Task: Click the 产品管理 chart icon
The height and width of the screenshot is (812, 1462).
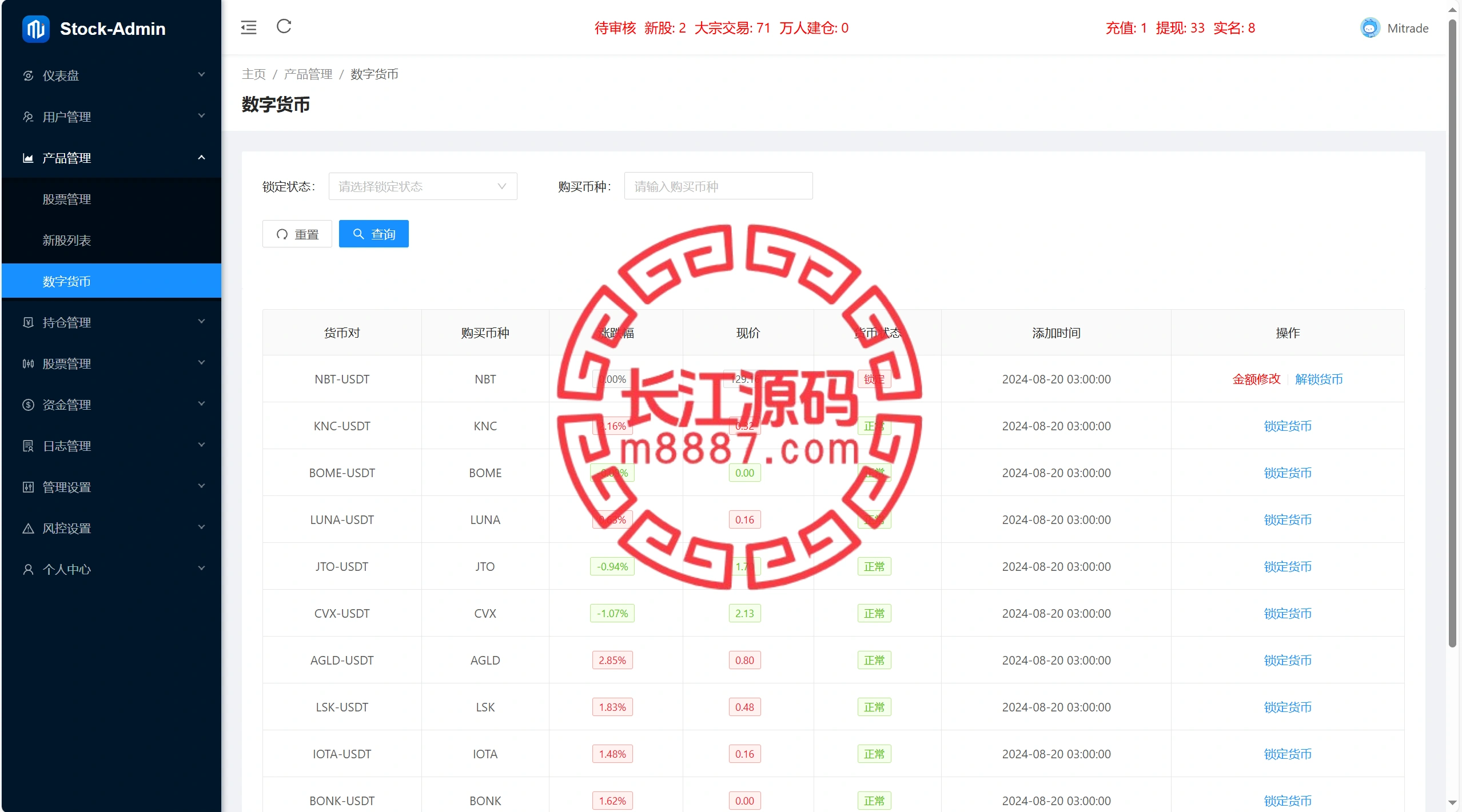Action: coord(28,158)
